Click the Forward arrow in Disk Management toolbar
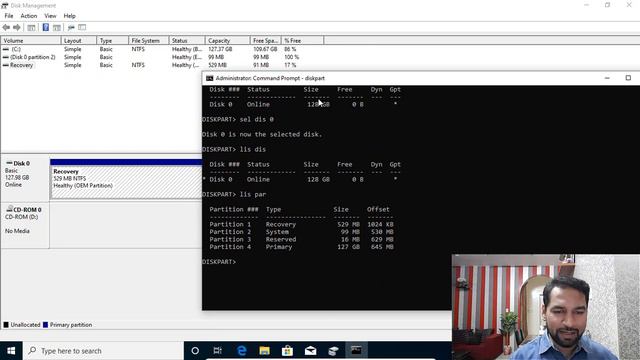The width and height of the screenshot is (640, 360). point(17,27)
